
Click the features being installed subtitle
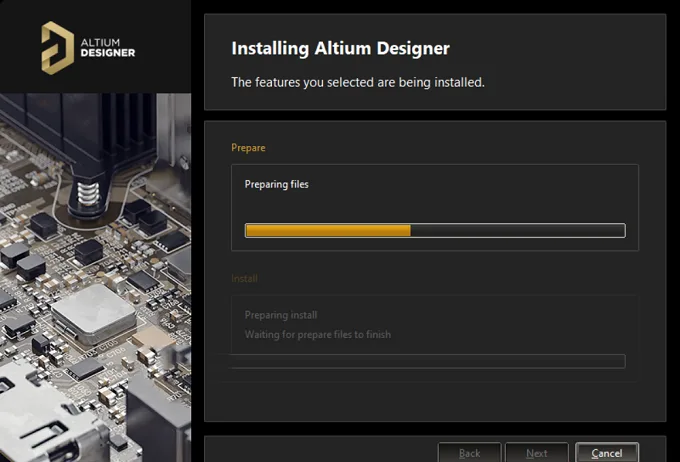click(x=358, y=82)
